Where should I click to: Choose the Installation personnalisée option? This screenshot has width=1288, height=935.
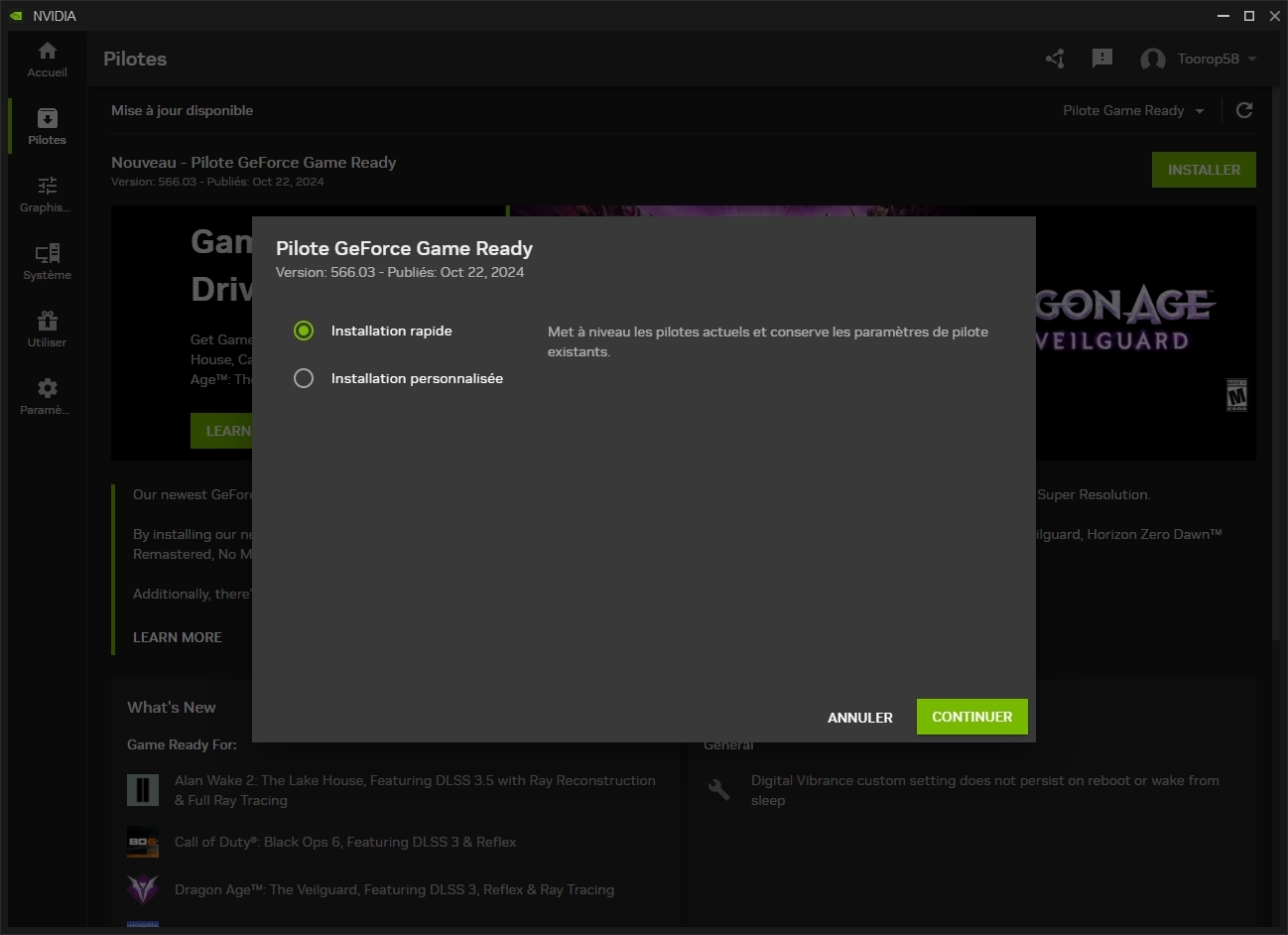[x=304, y=378]
